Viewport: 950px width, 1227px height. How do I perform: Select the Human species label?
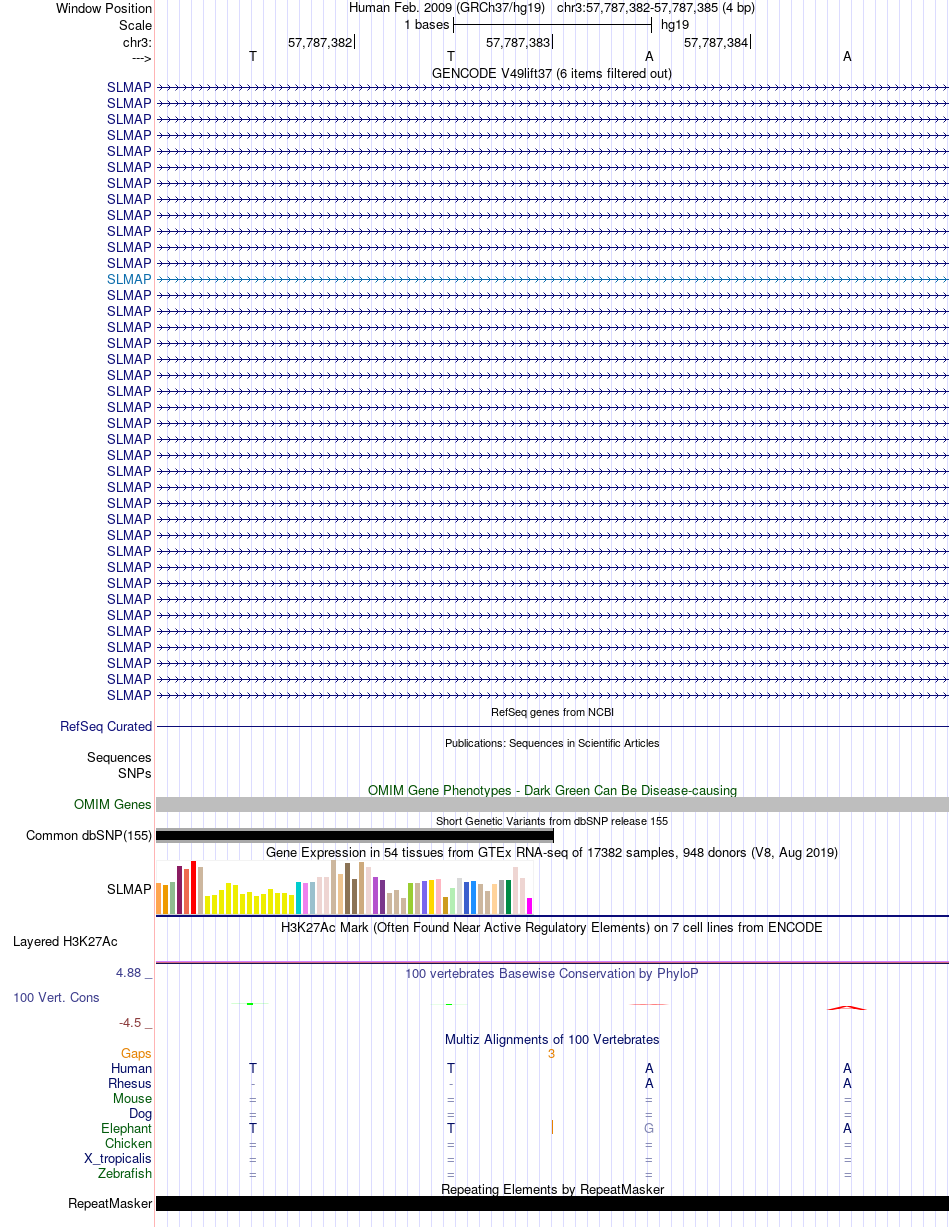click(x=131, y=1068)
